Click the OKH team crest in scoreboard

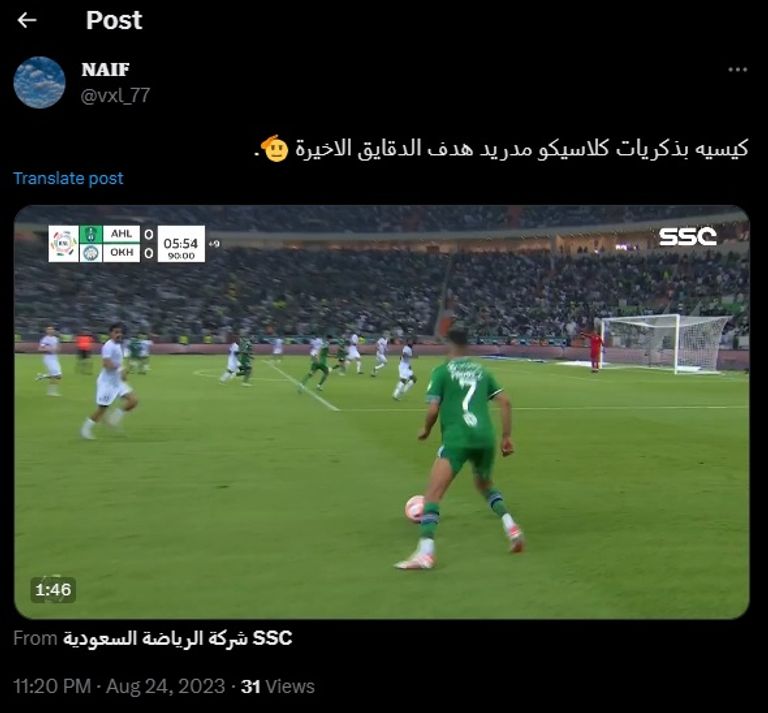coord(91,253)
